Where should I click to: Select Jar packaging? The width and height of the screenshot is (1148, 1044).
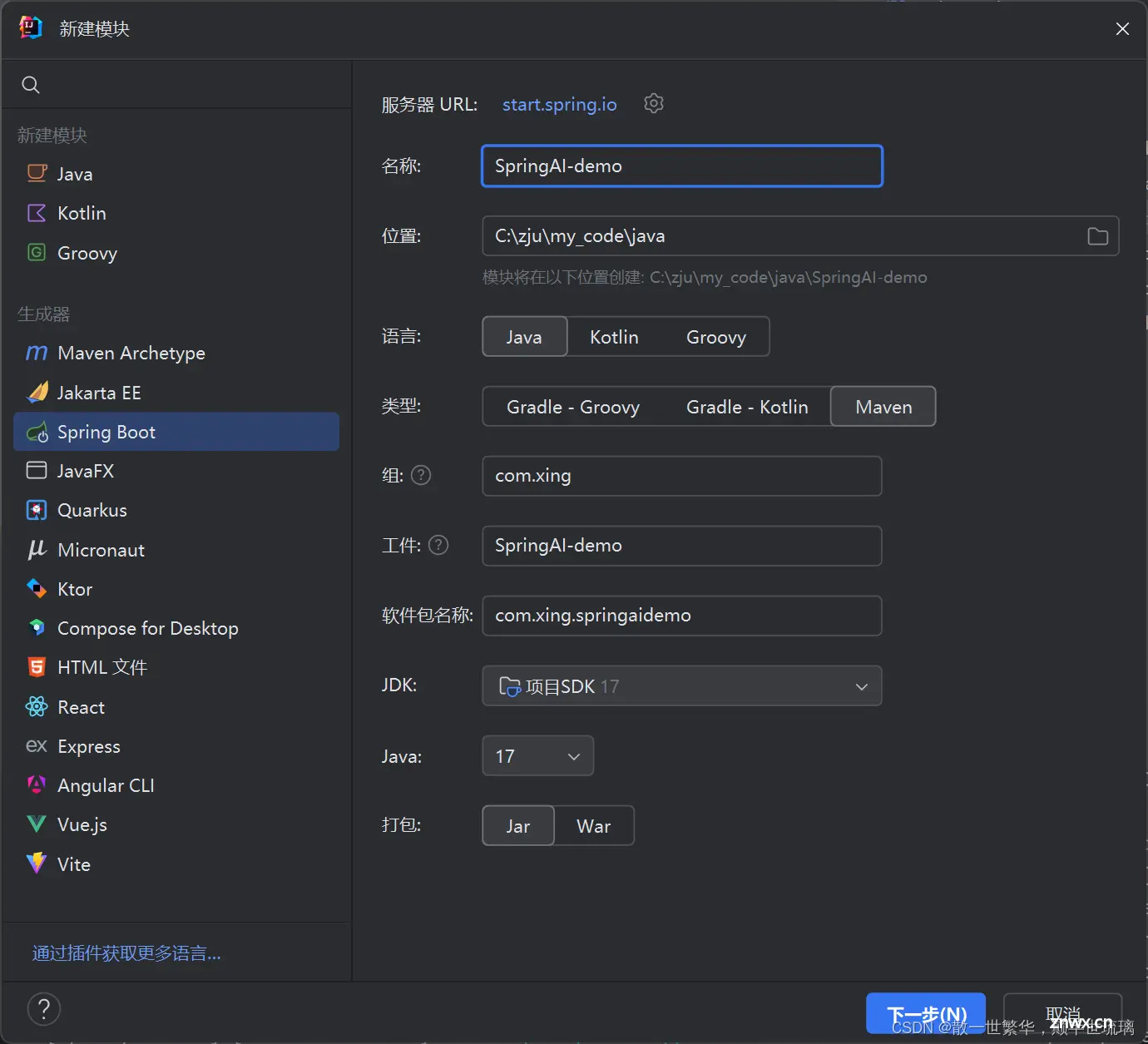(518, 826)
